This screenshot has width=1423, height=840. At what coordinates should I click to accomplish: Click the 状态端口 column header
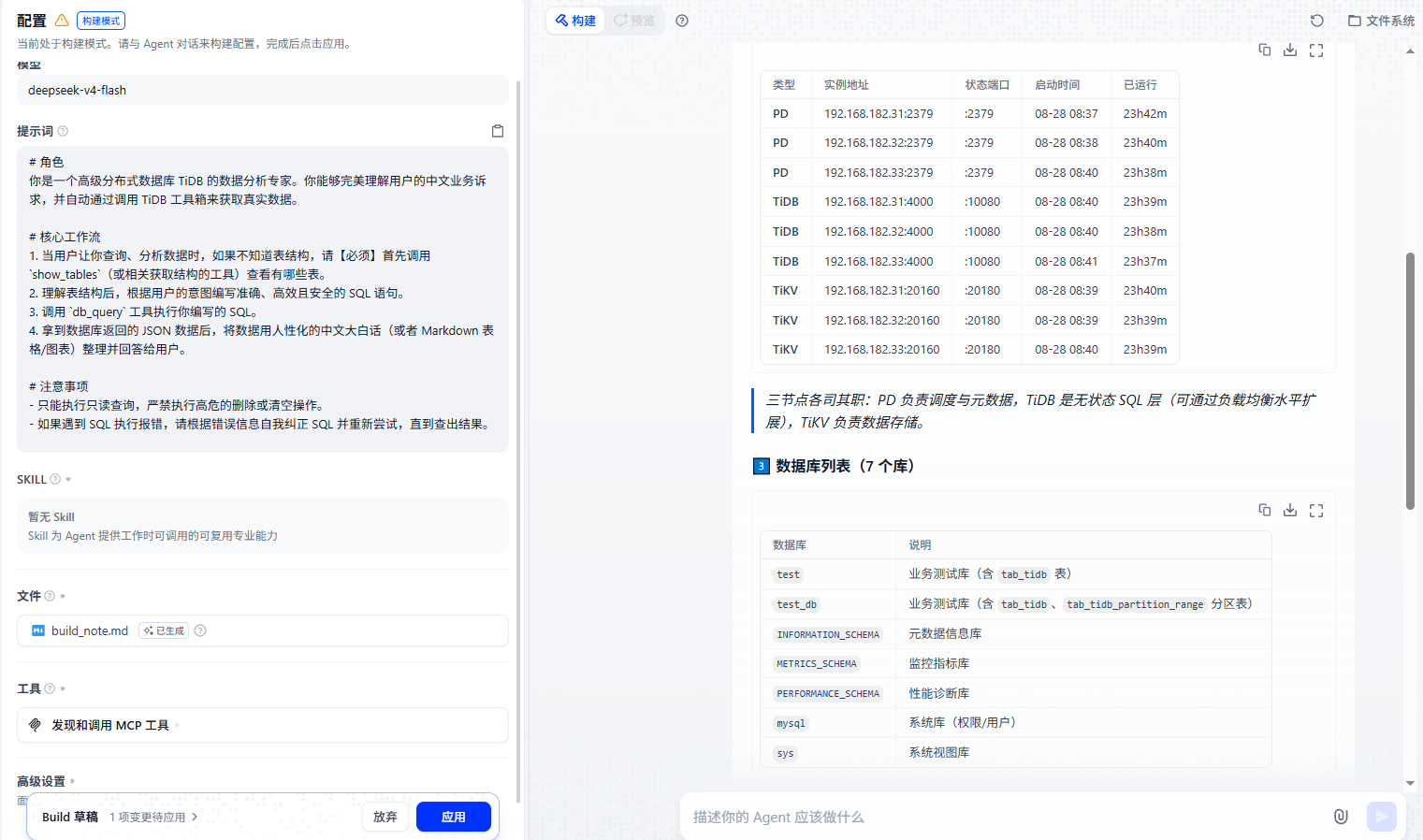[x=987, y=84]
